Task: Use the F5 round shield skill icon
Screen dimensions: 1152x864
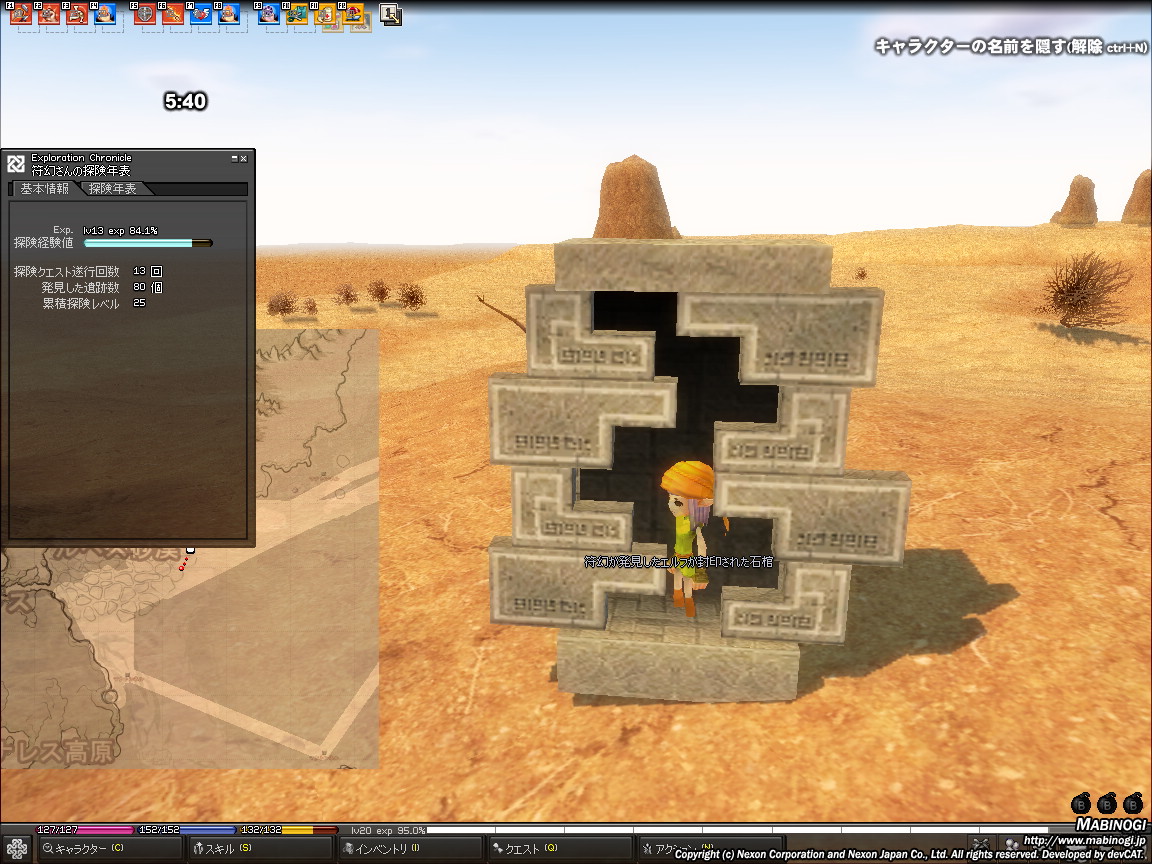Action: point(145,14)
